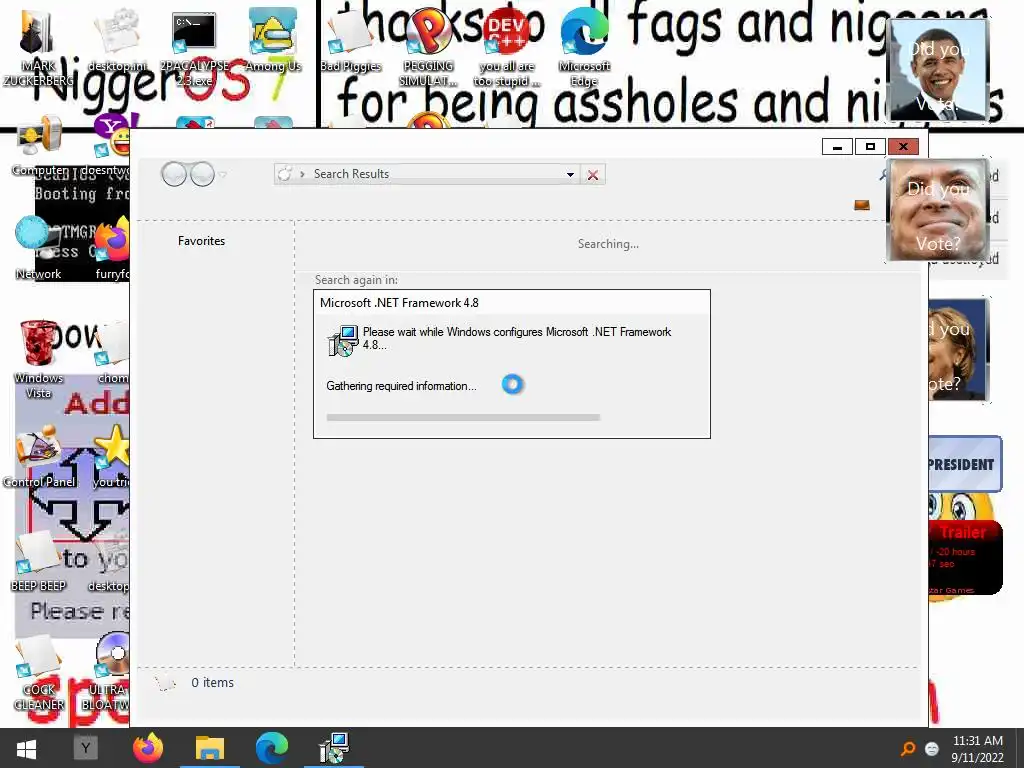The width and height of the screenshot is (1024, 768).
Task: Select the Among Us desktop shortcut
Action: pos(273,40)
